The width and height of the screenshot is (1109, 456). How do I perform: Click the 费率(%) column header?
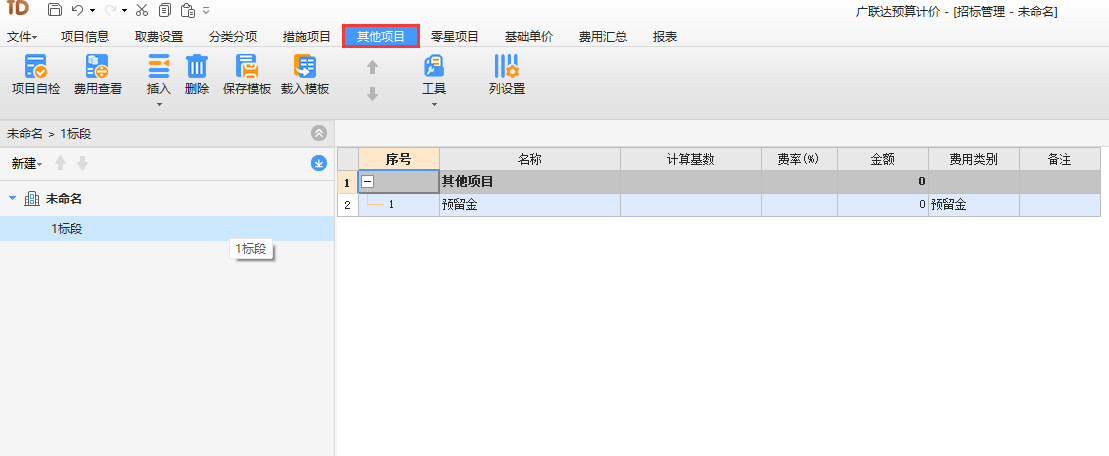pyautogui.click(x=799, y=159)
